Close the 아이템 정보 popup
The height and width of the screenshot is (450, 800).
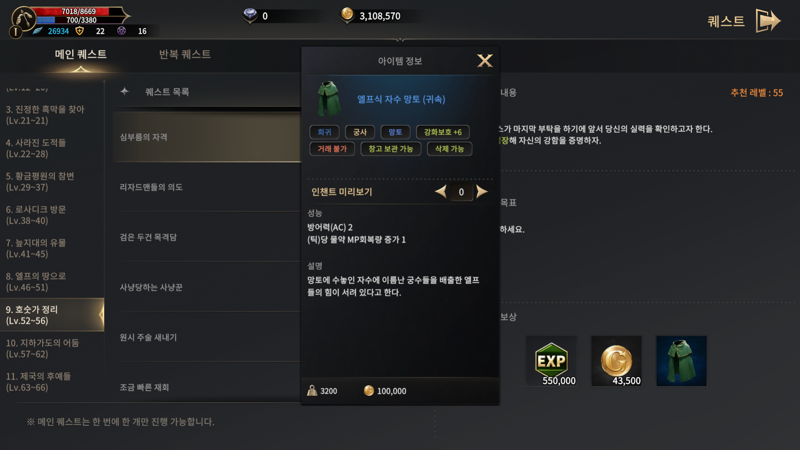click(x=485, y=61)
